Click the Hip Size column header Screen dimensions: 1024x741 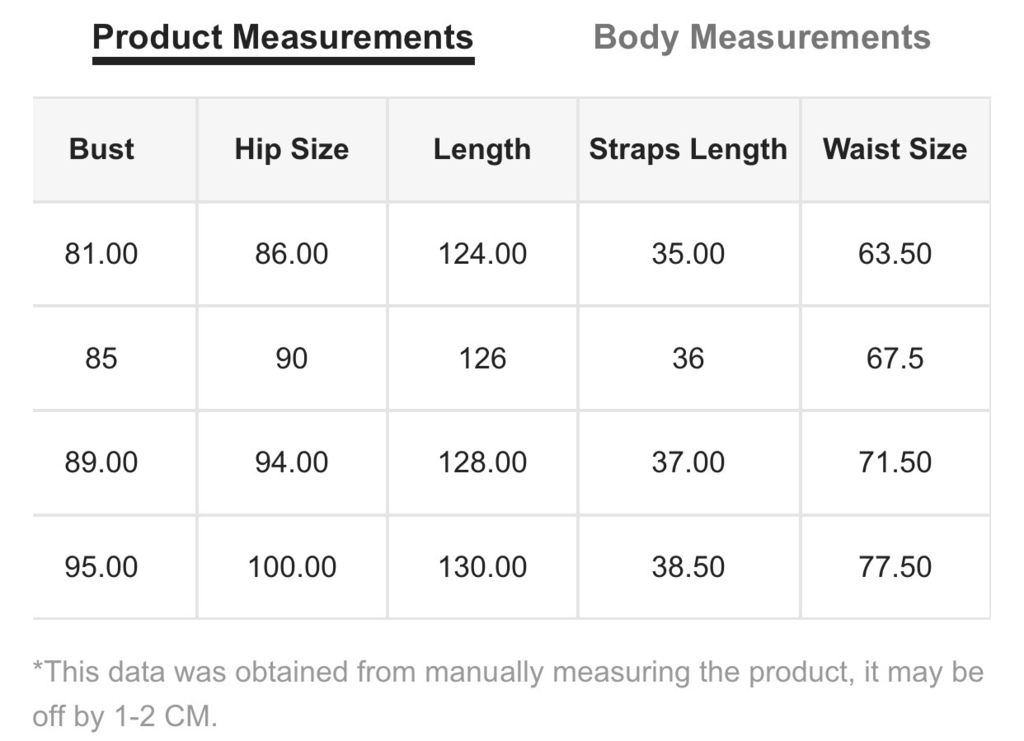click(292, 149)
